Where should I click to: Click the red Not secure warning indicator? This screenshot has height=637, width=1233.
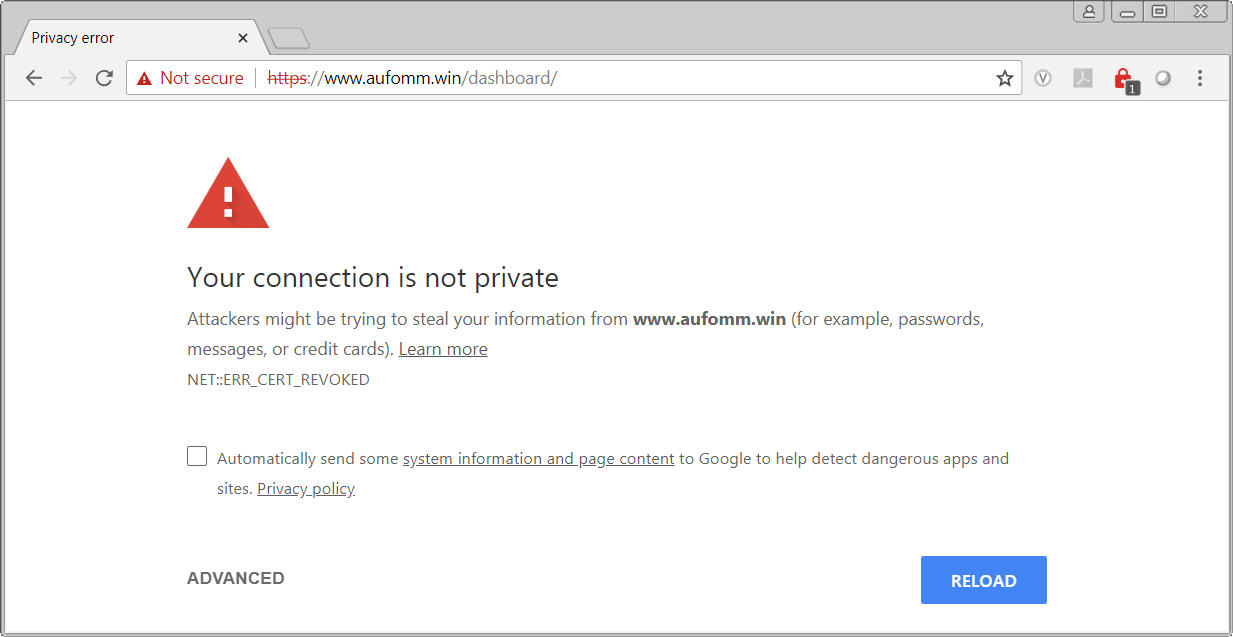click(x=191, y=78)
